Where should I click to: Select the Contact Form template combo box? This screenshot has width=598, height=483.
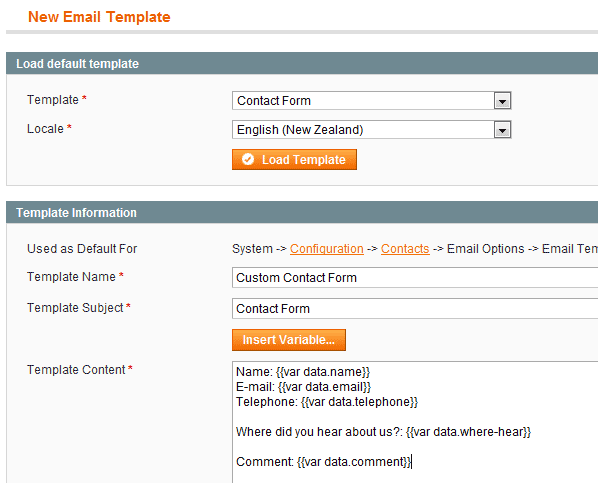[371, 101]
